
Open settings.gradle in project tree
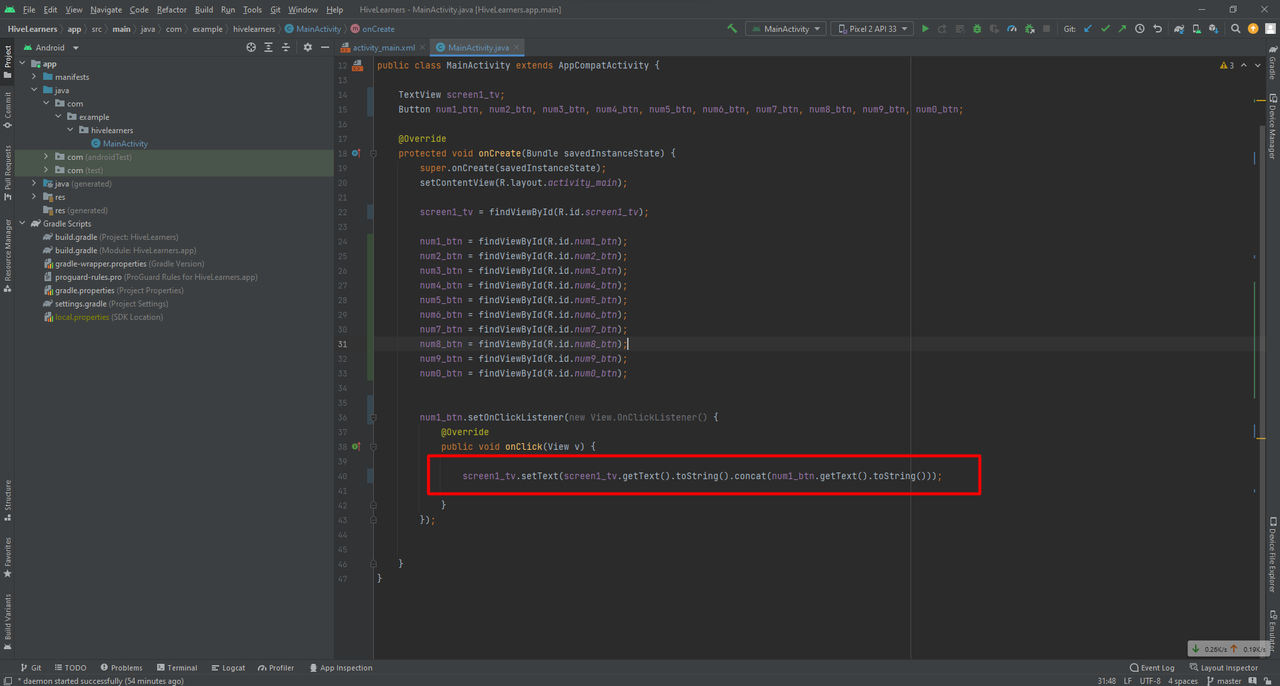click(81, 304)
